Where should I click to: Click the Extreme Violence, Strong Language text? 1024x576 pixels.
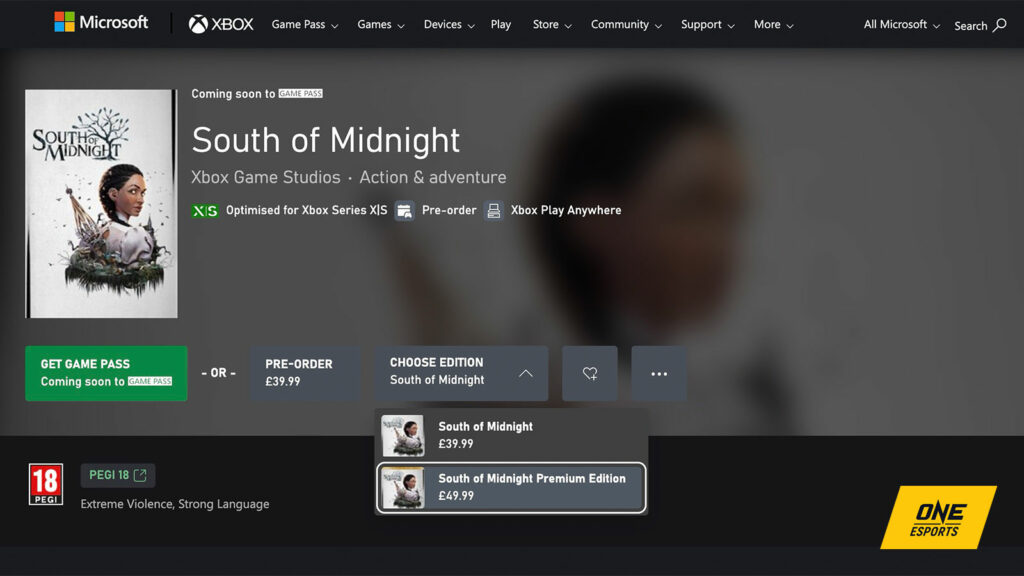click(x=175, y=504)
